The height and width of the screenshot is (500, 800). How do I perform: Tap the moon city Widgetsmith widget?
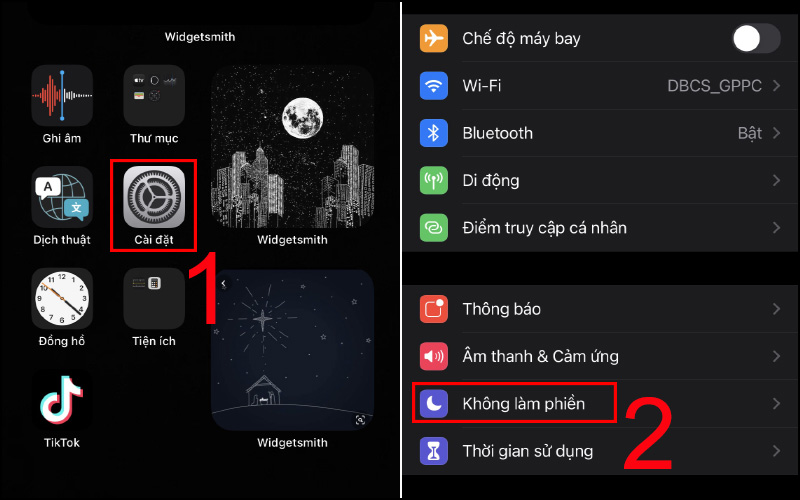click(292, 146)
